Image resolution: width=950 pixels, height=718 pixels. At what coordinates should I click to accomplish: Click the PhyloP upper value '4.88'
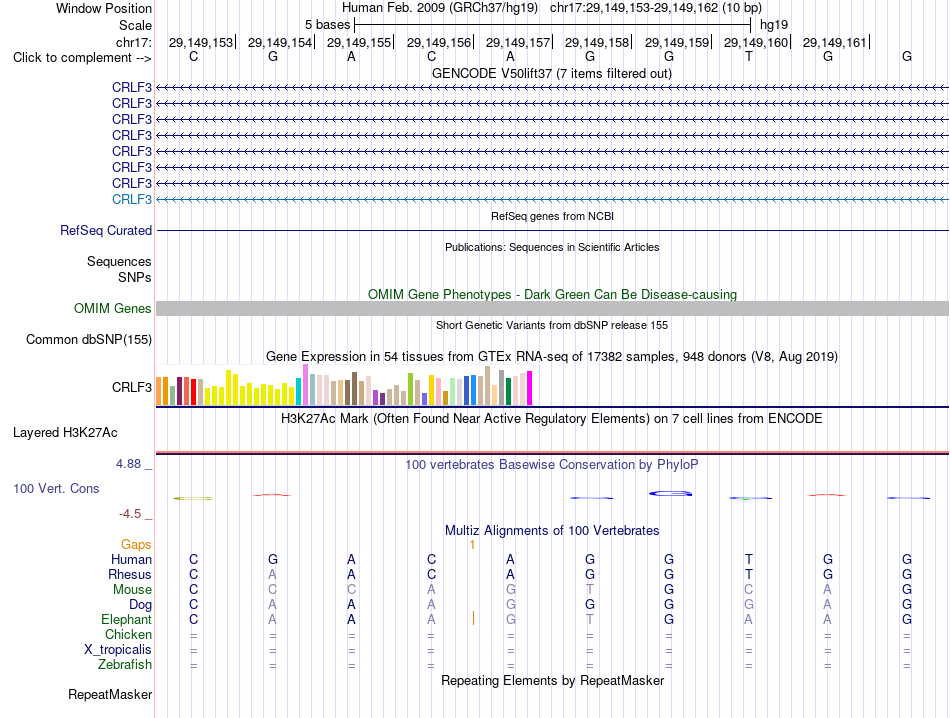(x=128, y=464)
